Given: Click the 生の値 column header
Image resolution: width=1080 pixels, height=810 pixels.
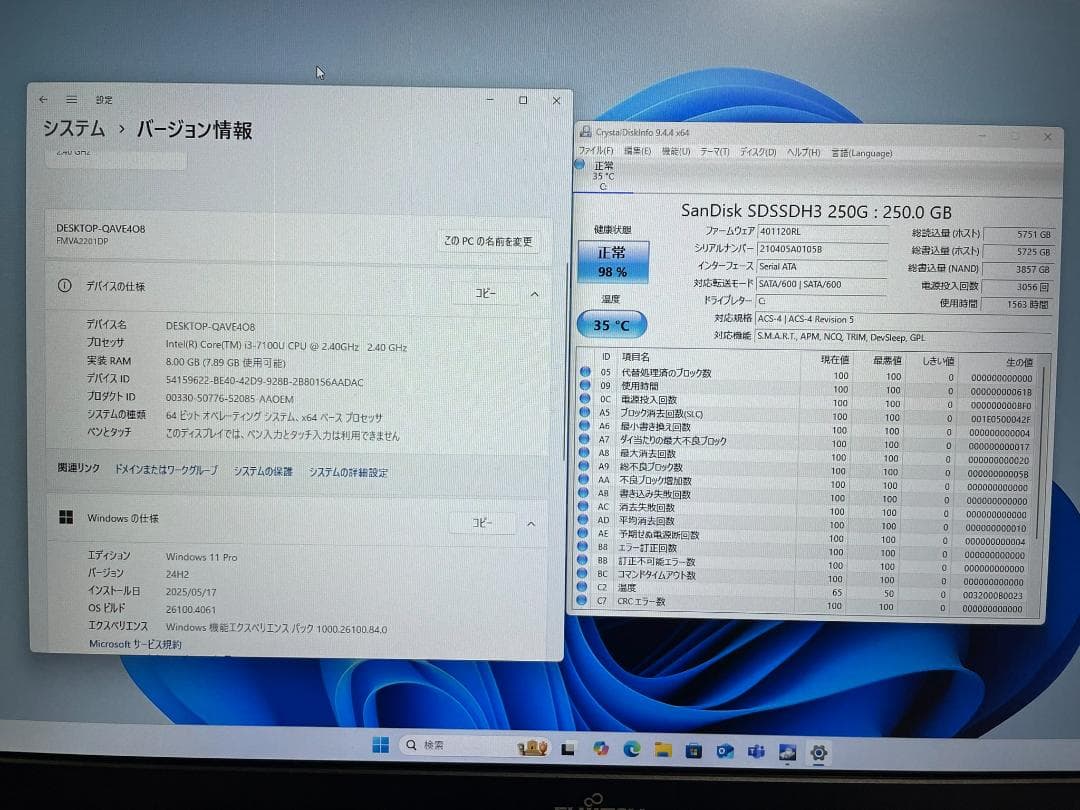Looking at the screenshot, I should (1019, 362).
